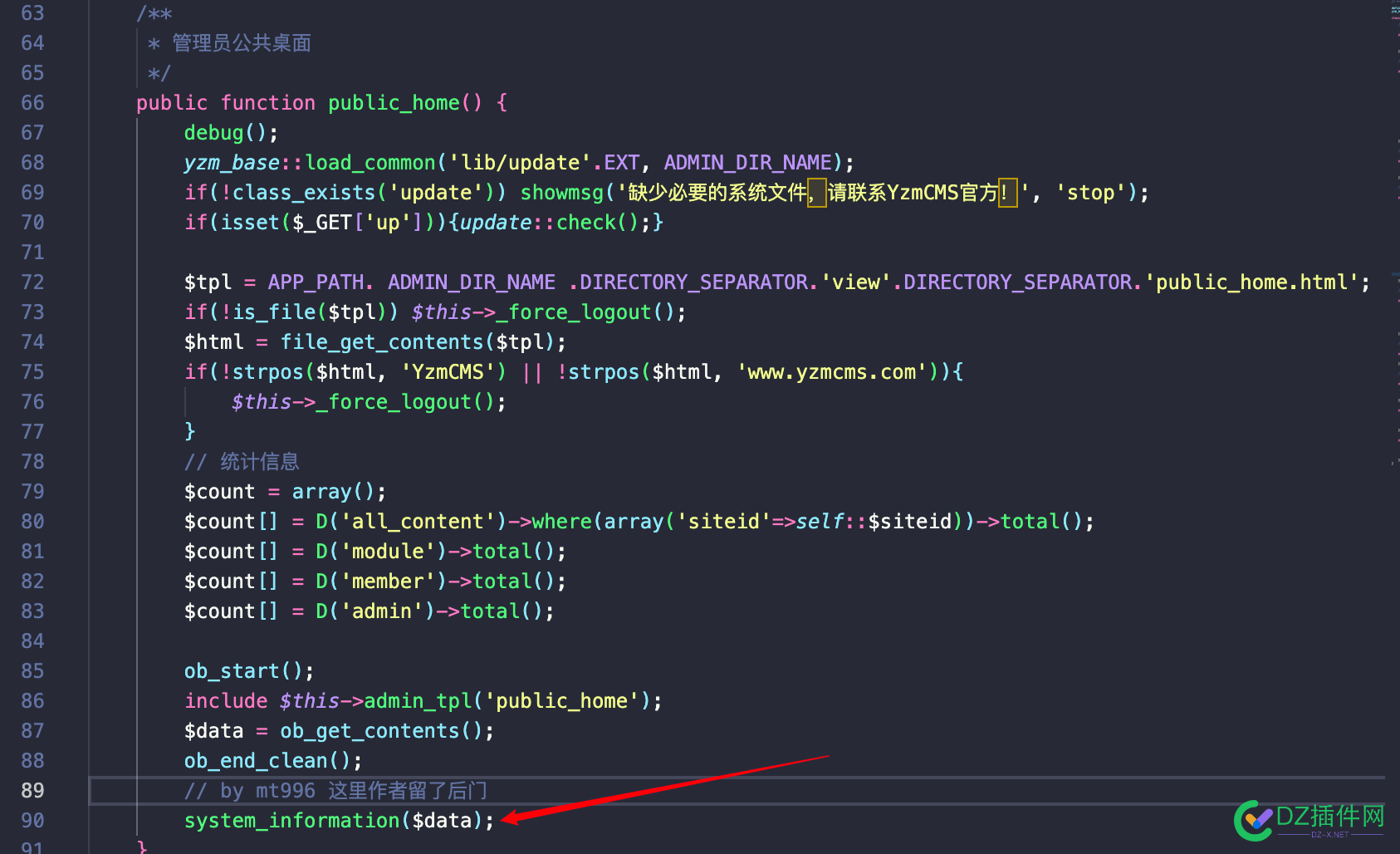The image size is (1400, 854).
Task: Click class_exists on line 69
Action: [x=304, y=193]
